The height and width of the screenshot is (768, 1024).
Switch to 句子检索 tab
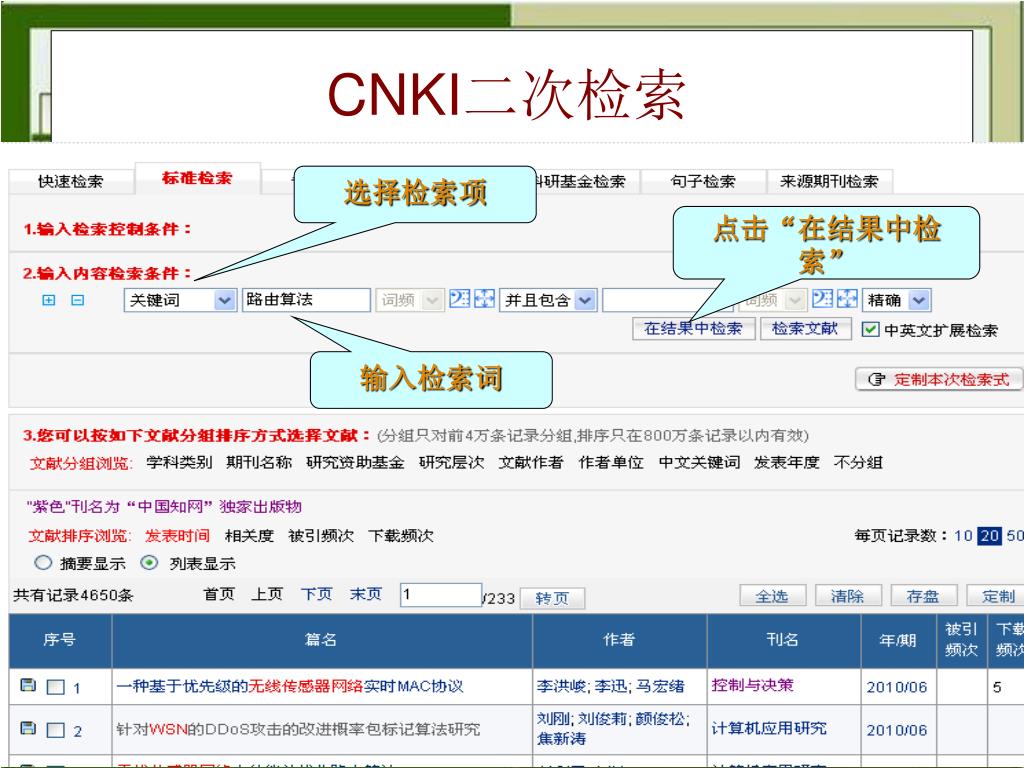click(x=703, y=182)
